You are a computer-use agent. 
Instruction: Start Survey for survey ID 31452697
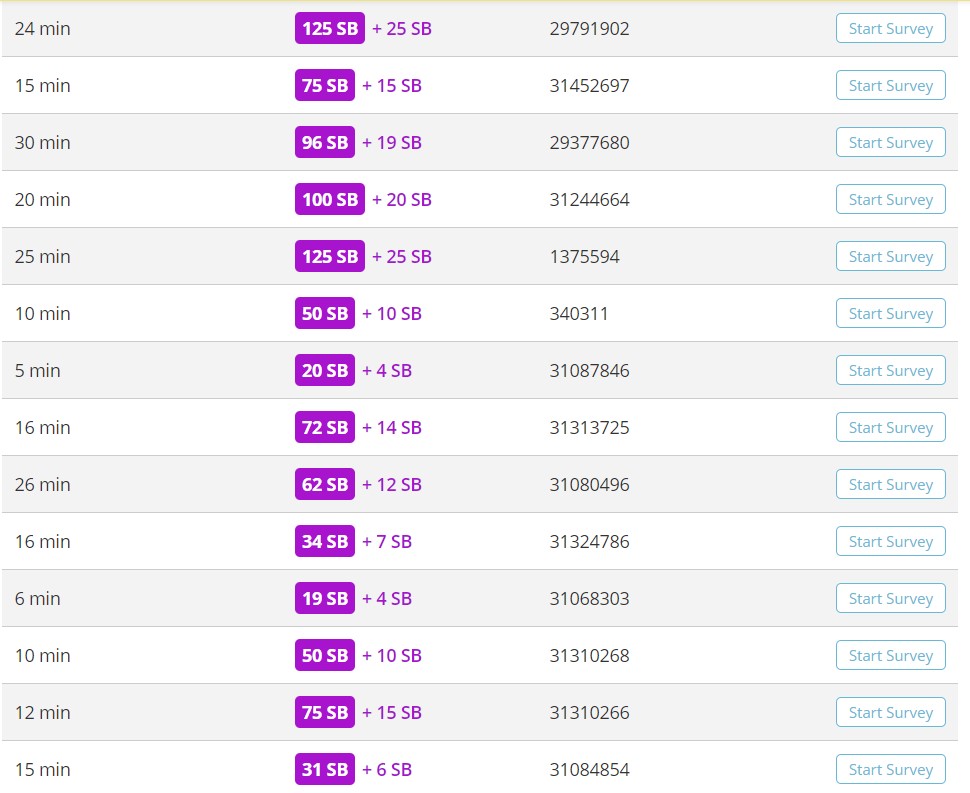(891, 85)
